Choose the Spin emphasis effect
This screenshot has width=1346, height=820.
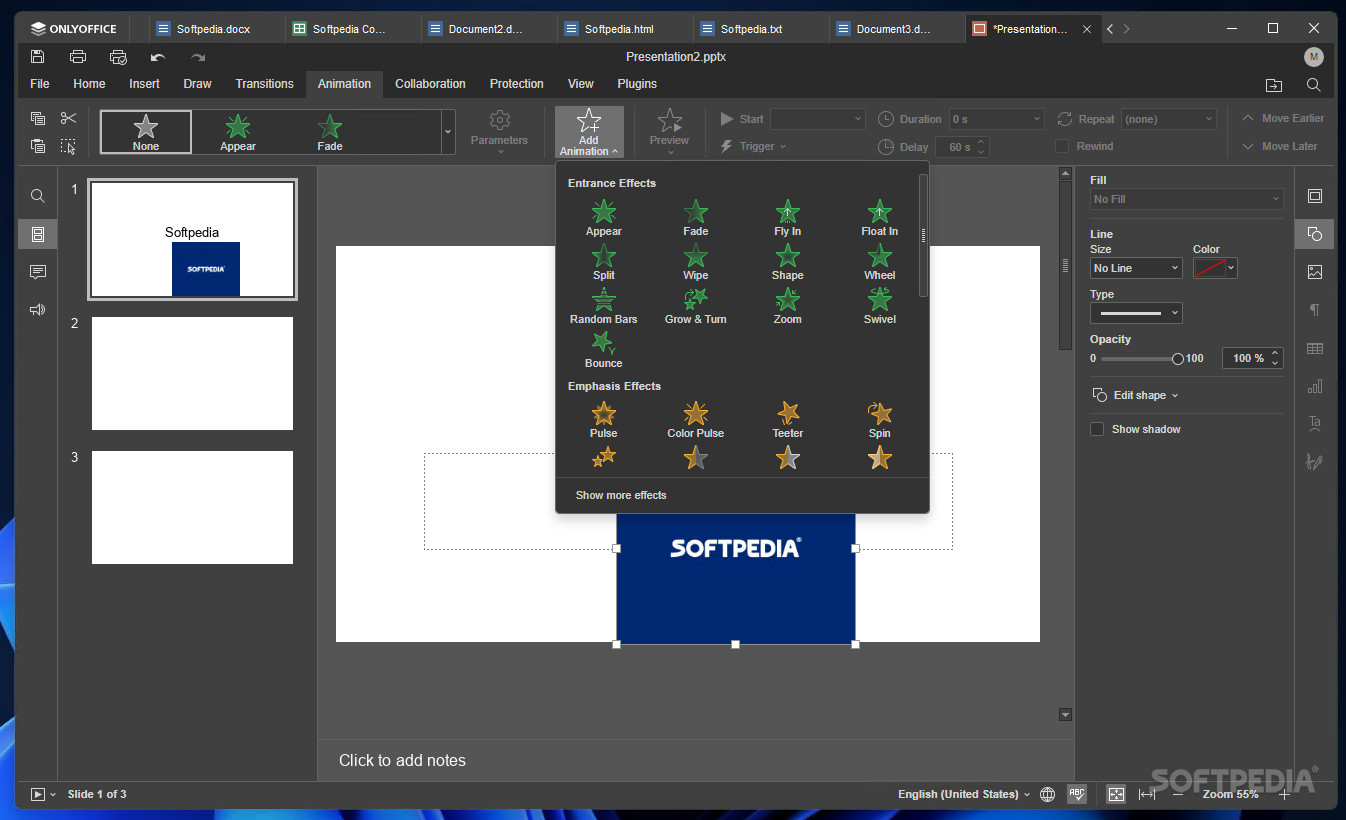(x=880, y=420)
